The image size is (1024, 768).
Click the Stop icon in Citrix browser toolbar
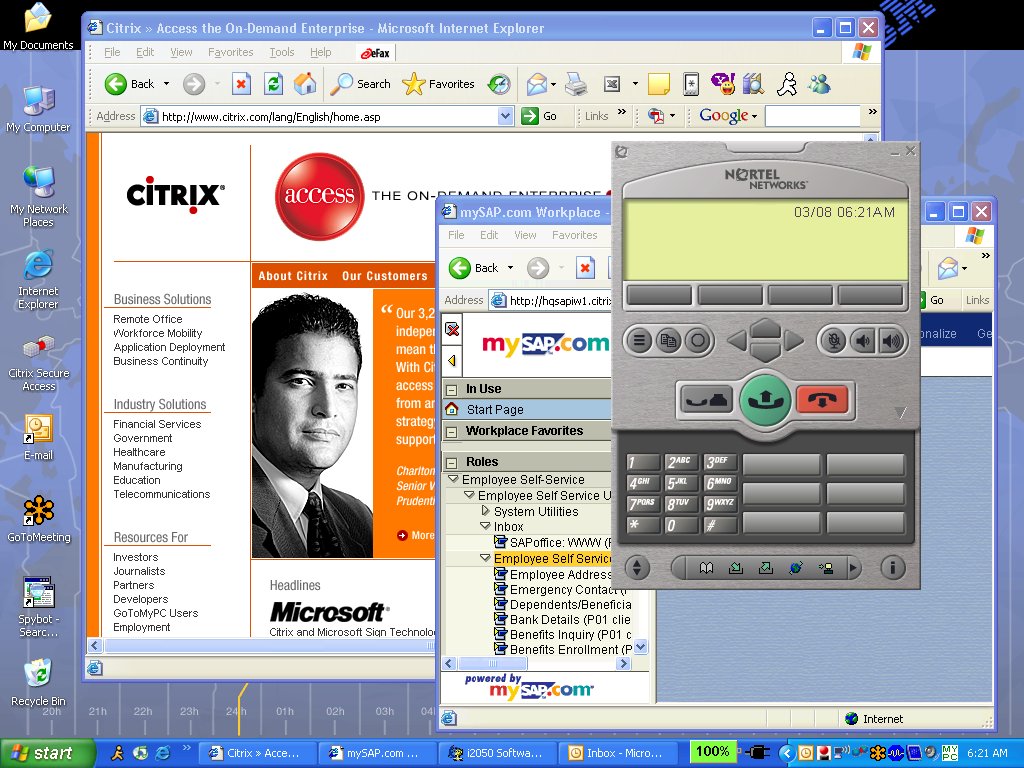241,84
